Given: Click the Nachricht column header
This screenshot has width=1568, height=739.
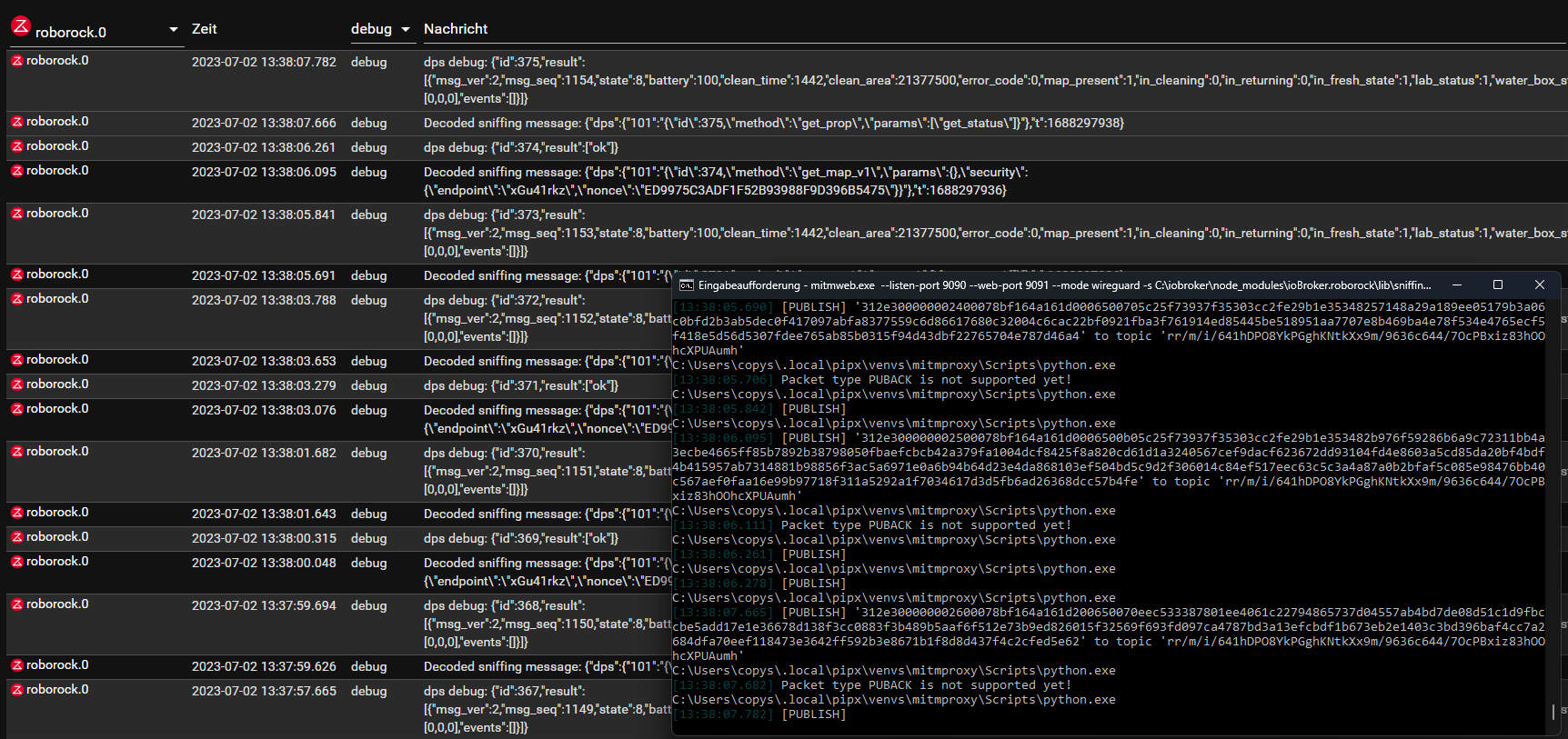Looking at the screenshot, I should (456, 29).
